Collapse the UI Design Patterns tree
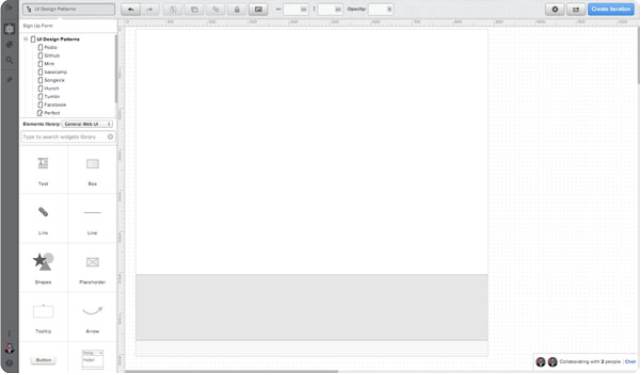Image resolution: width=642 pixels, height=375 pixels. pos(26,39)
